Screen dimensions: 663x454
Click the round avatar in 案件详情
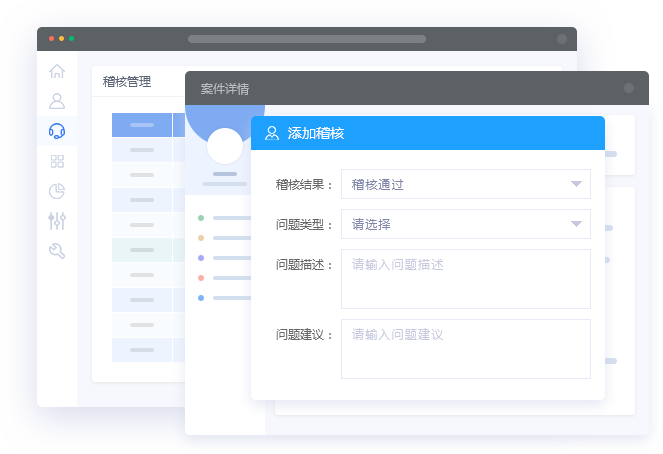(x=225, y=147)
